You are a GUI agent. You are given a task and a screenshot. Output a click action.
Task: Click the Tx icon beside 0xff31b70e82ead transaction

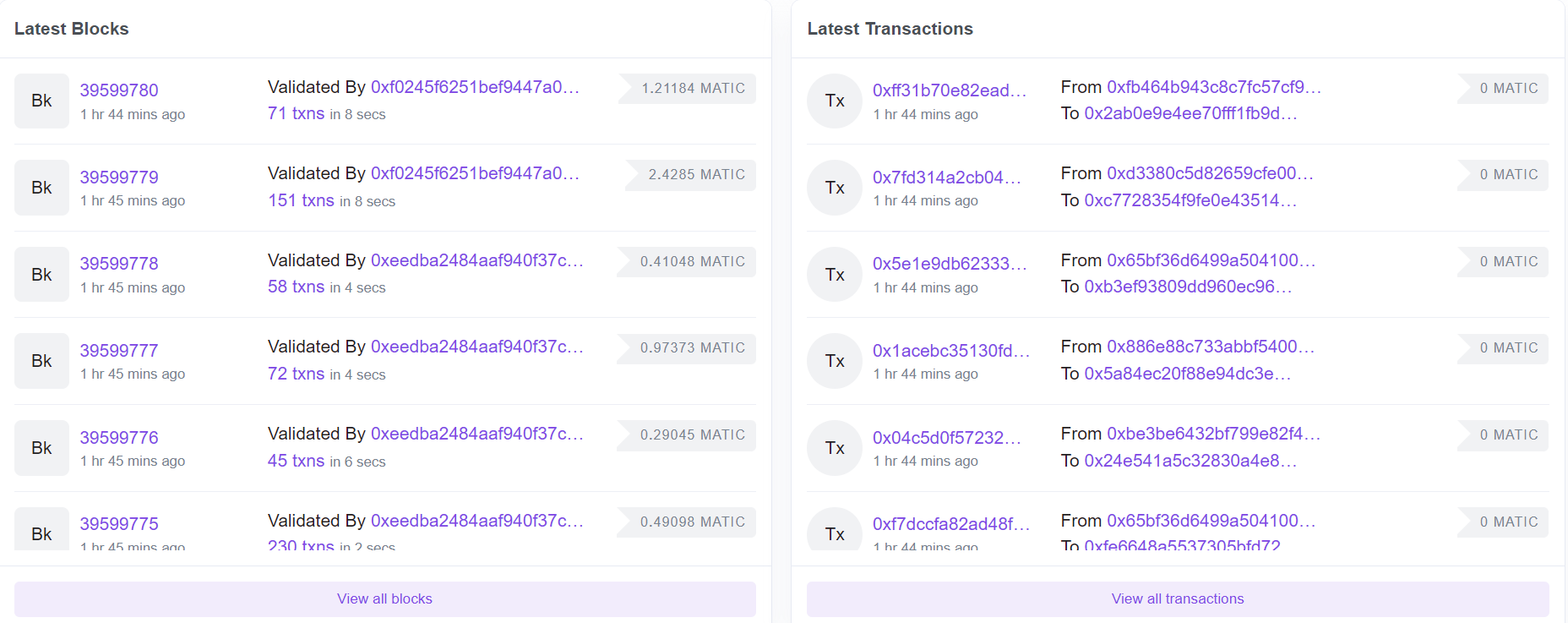click(835, 101)
